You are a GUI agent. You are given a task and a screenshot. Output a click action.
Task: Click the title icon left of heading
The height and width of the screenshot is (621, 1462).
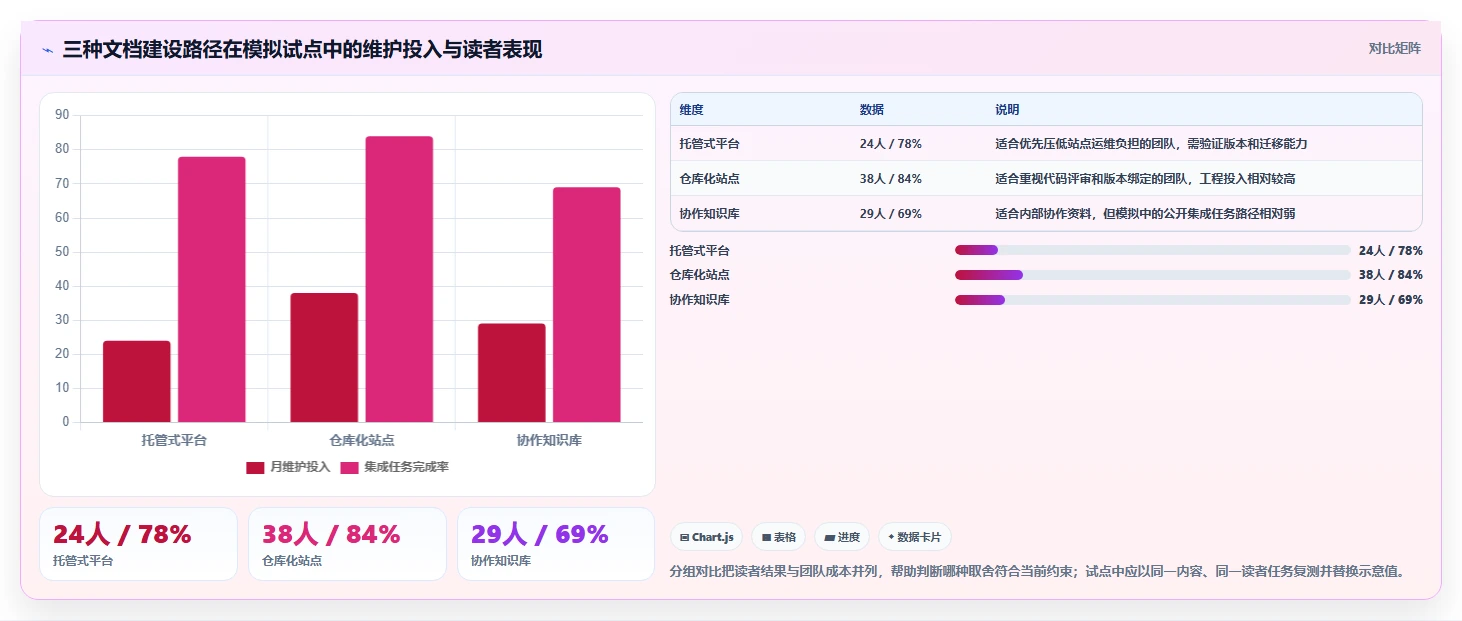47,50
